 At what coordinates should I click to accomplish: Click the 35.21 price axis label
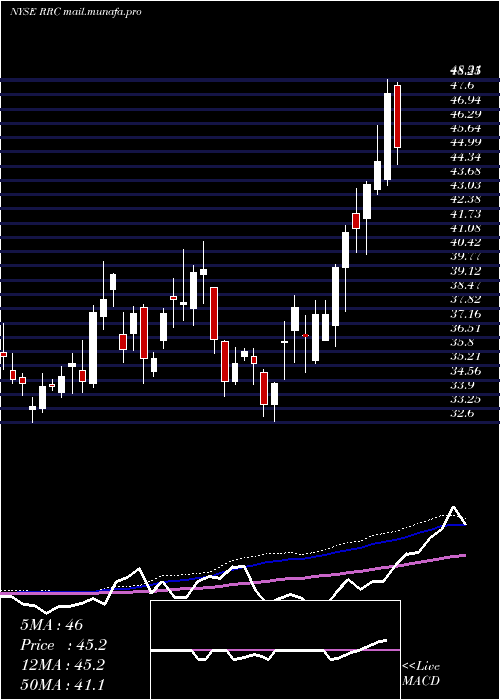(466, 356)
